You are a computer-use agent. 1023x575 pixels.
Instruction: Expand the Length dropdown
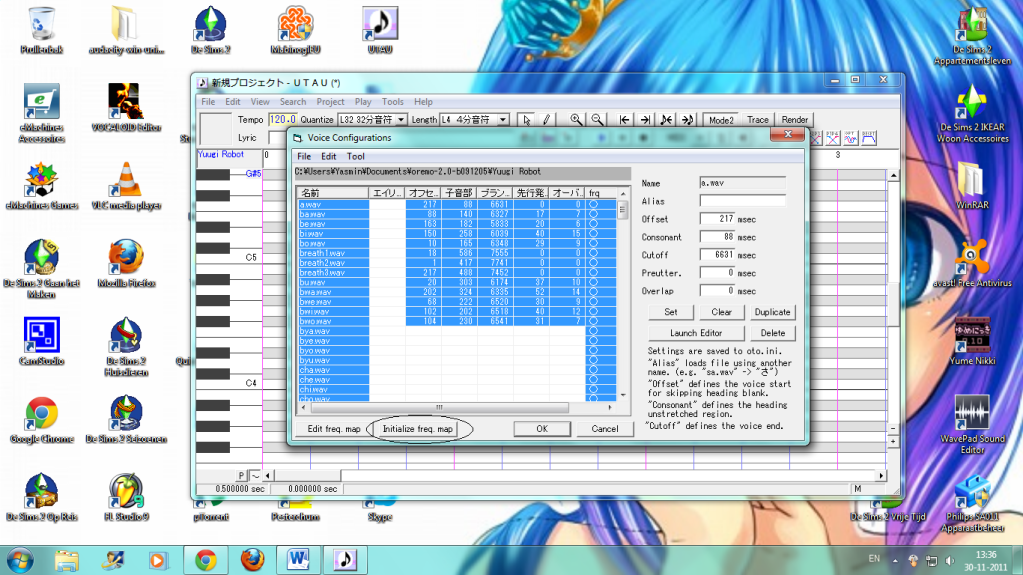(503, 120)
